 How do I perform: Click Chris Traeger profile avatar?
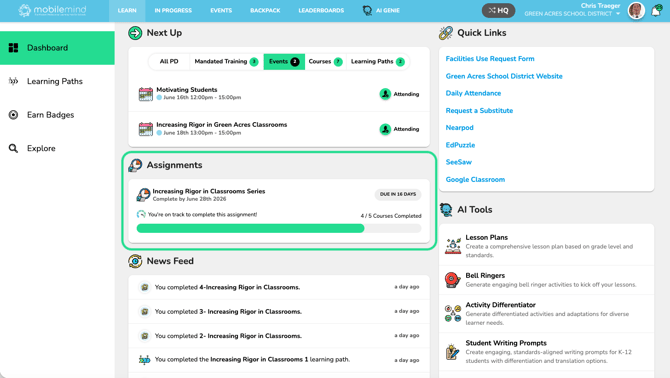pyautogui.click(x=636, y=11)
